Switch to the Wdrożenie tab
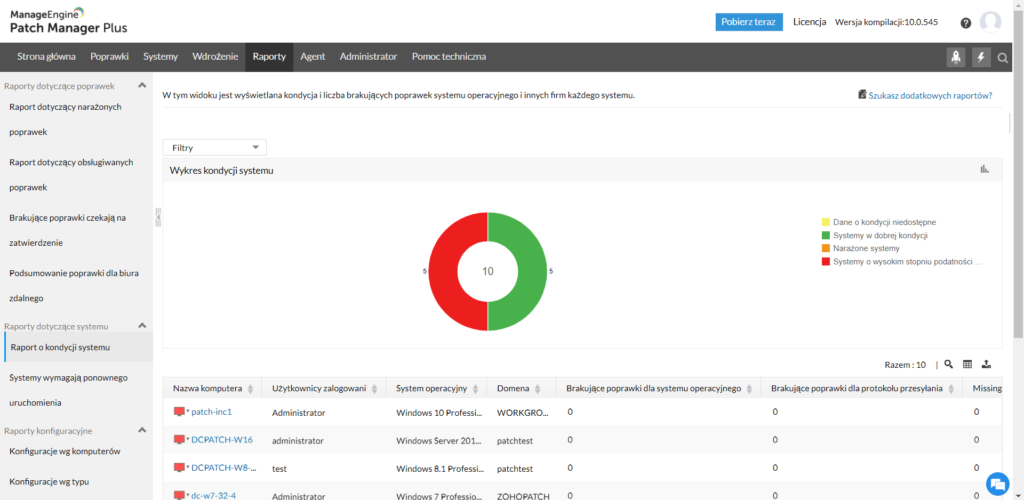 (214, 57)
